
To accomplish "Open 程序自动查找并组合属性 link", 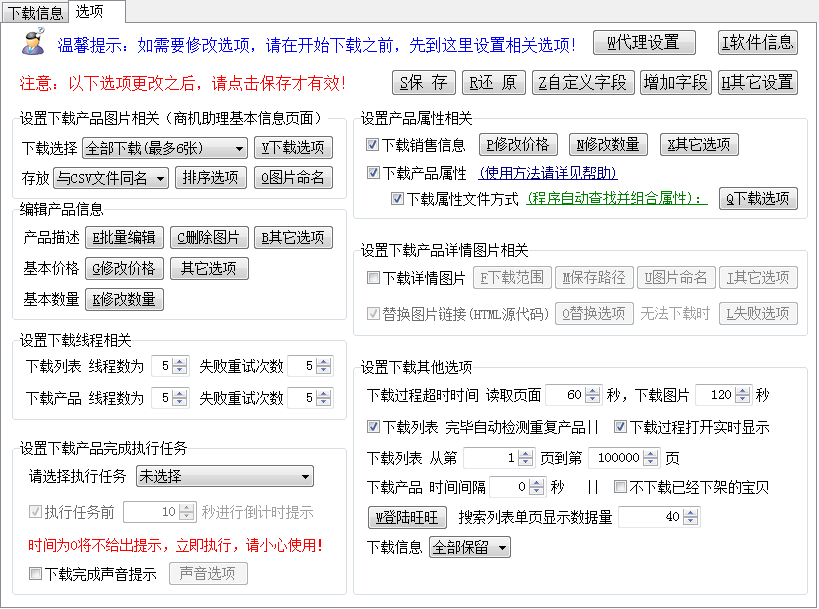I will 616,198.
